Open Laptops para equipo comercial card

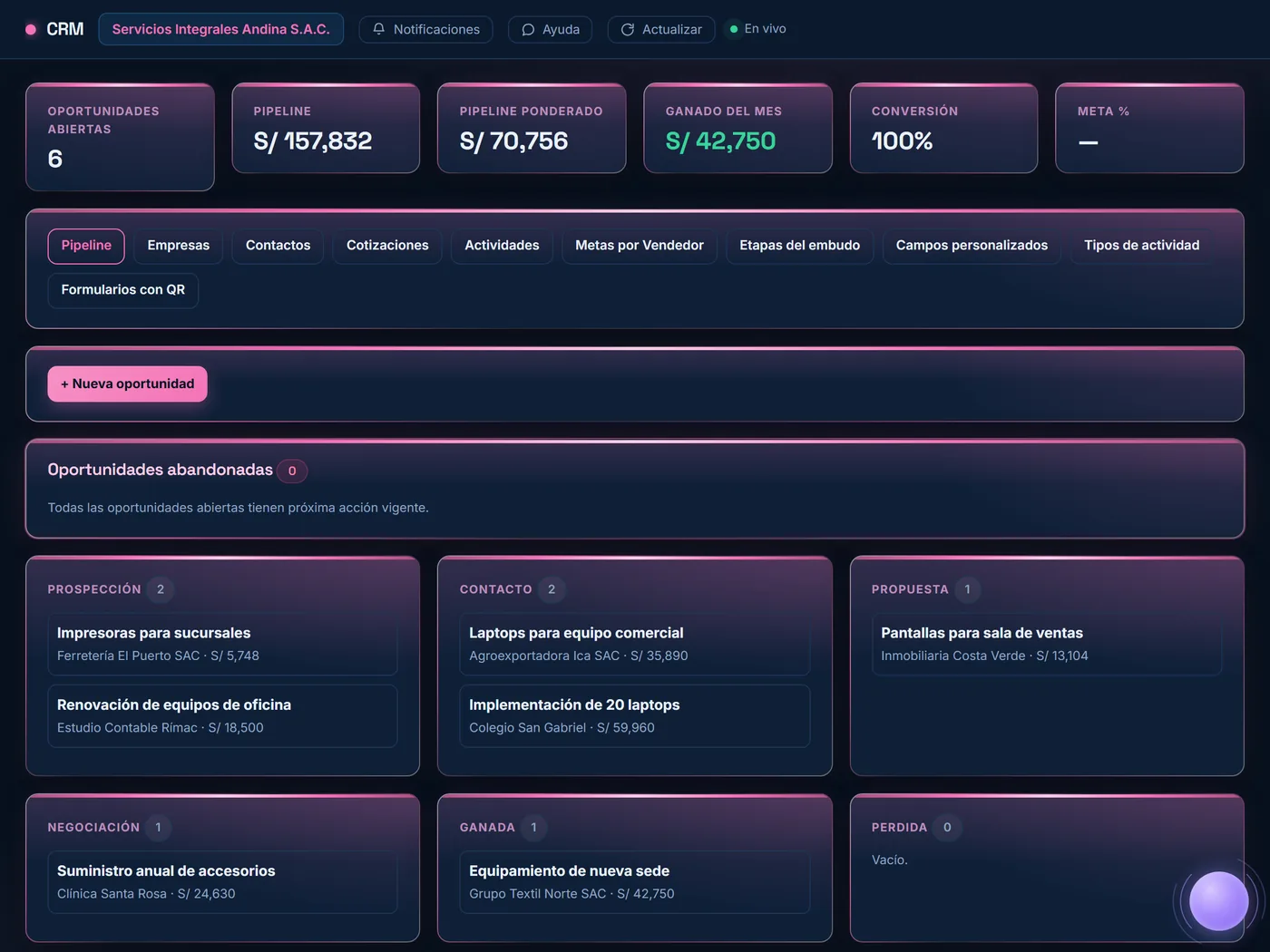click(x=634, y=644)
